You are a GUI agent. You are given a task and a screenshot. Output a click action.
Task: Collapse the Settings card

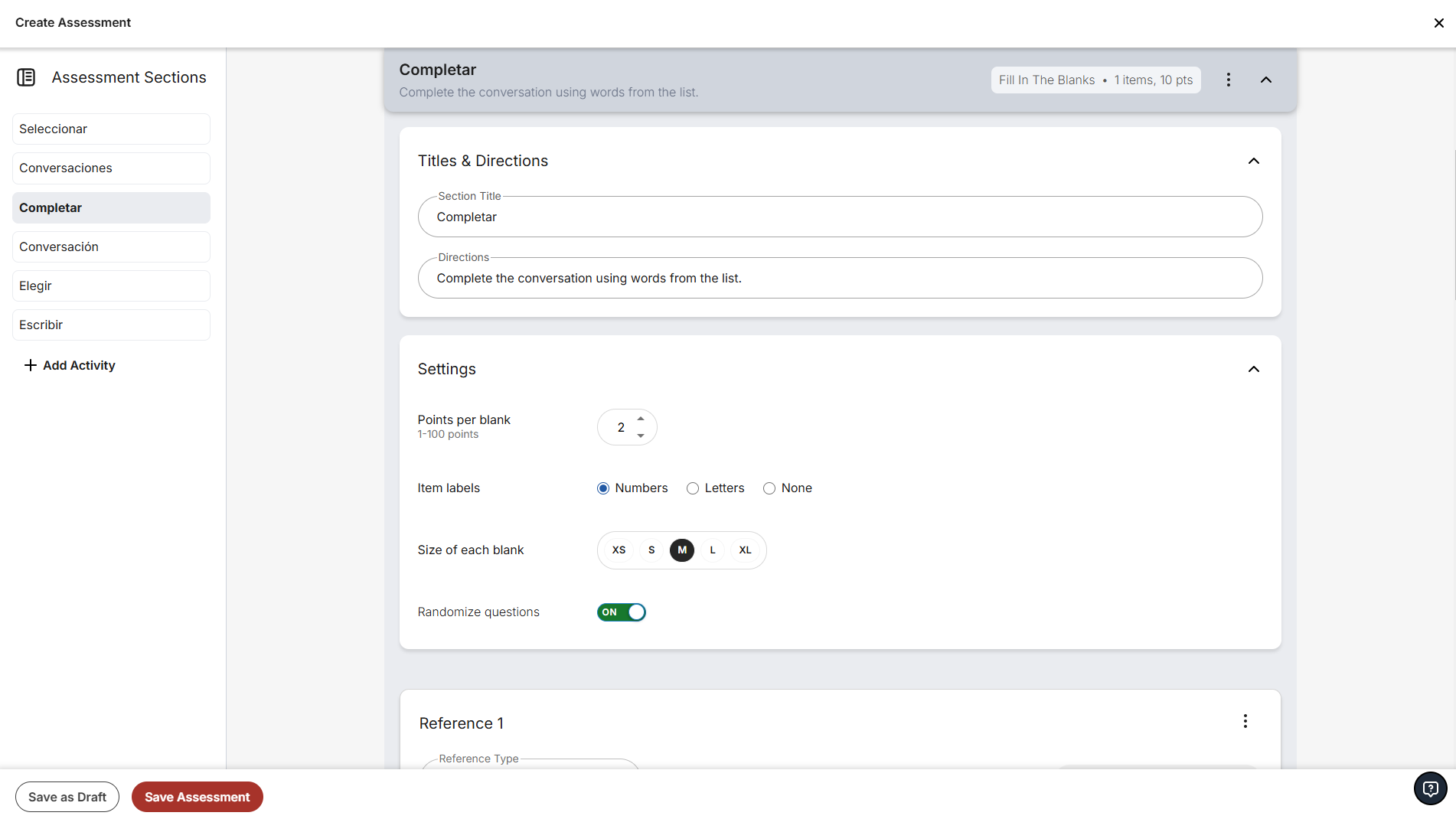click(x=1253, y=369)
